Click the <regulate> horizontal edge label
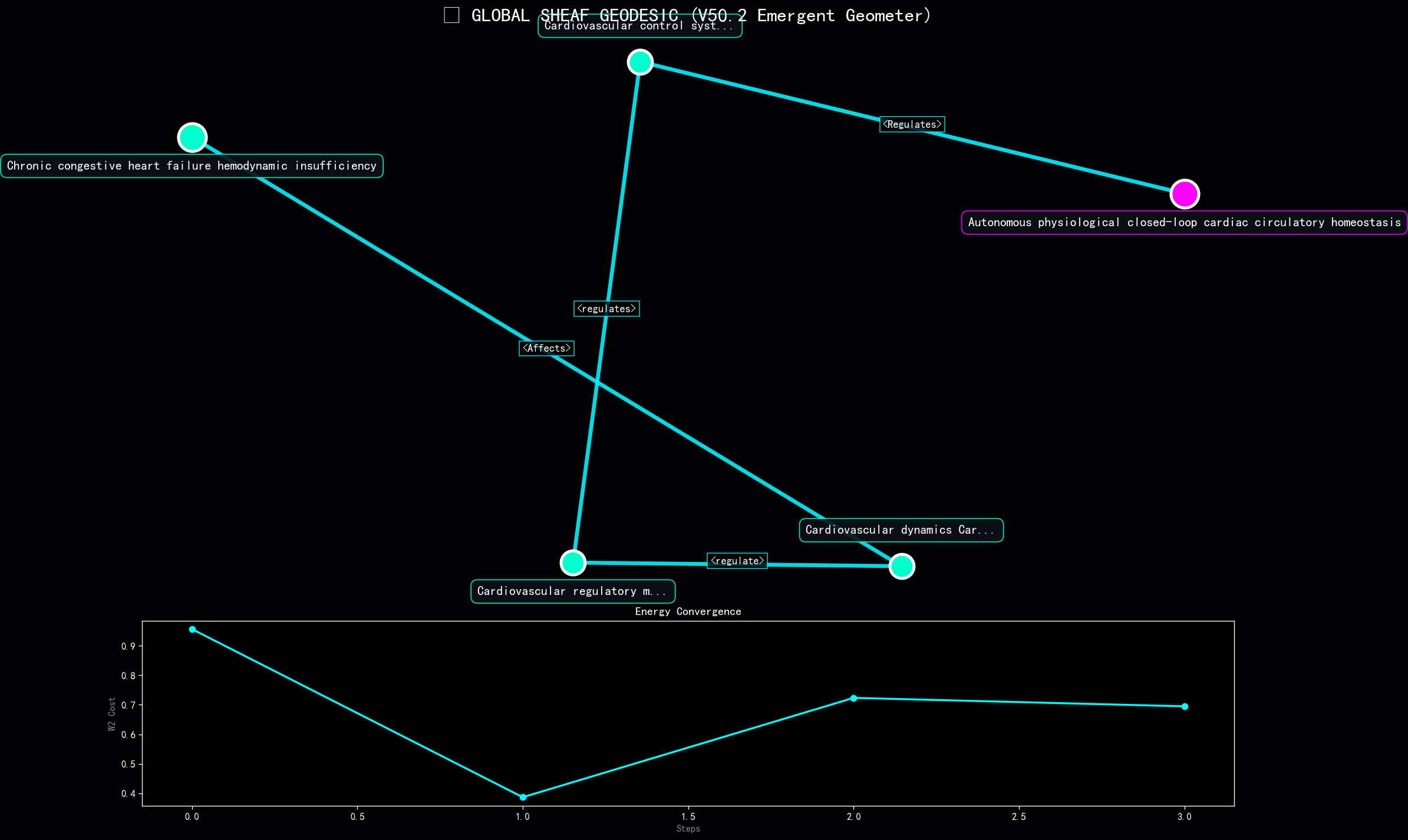Screen dimensions: 1408x840 coord(737,561)
